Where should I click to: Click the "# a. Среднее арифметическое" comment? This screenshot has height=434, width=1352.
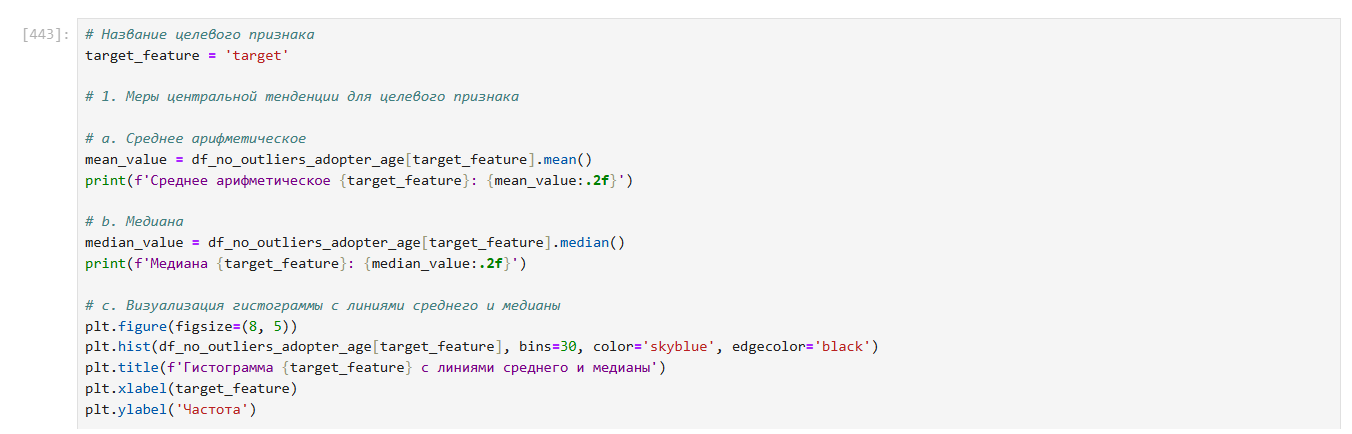196,139
